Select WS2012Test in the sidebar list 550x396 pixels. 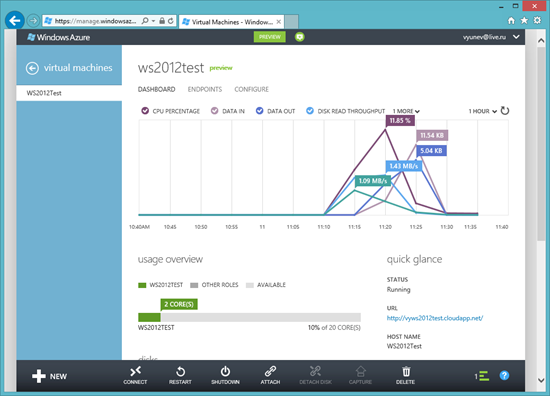coord(69,93)
